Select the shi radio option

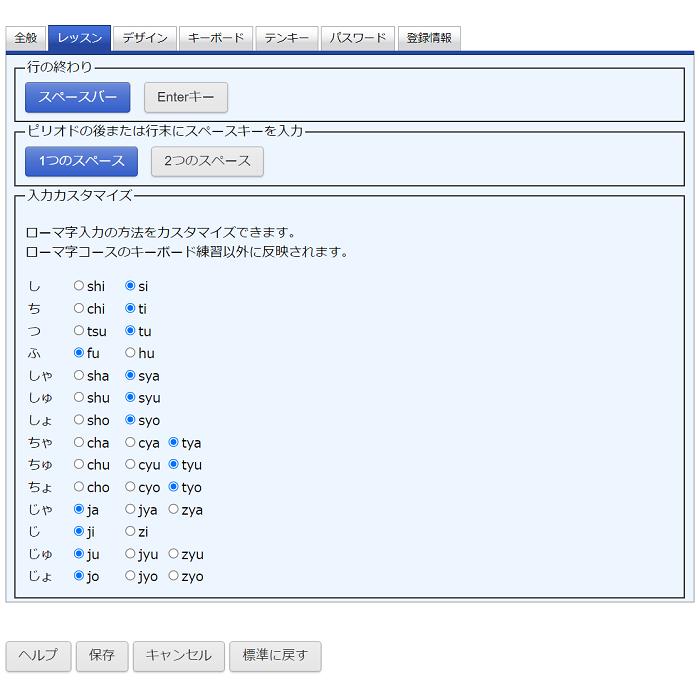[x=79, y=286]
